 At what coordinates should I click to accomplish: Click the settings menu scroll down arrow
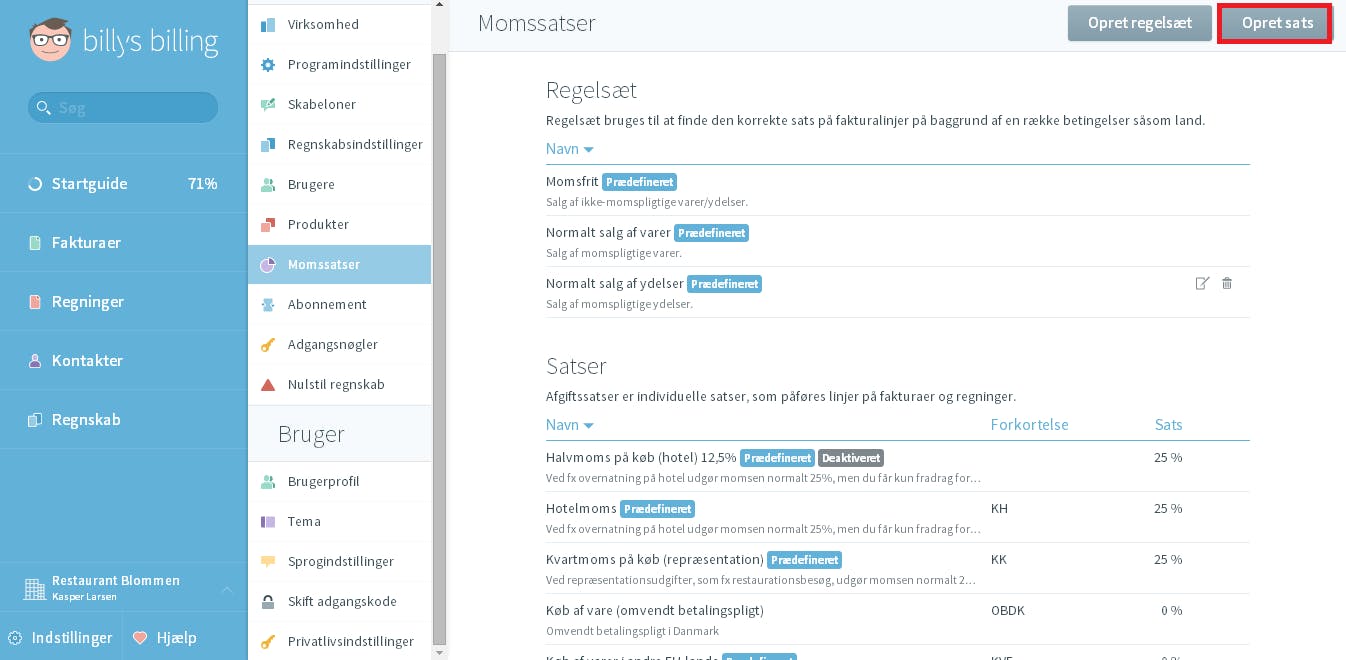(439, 653)
